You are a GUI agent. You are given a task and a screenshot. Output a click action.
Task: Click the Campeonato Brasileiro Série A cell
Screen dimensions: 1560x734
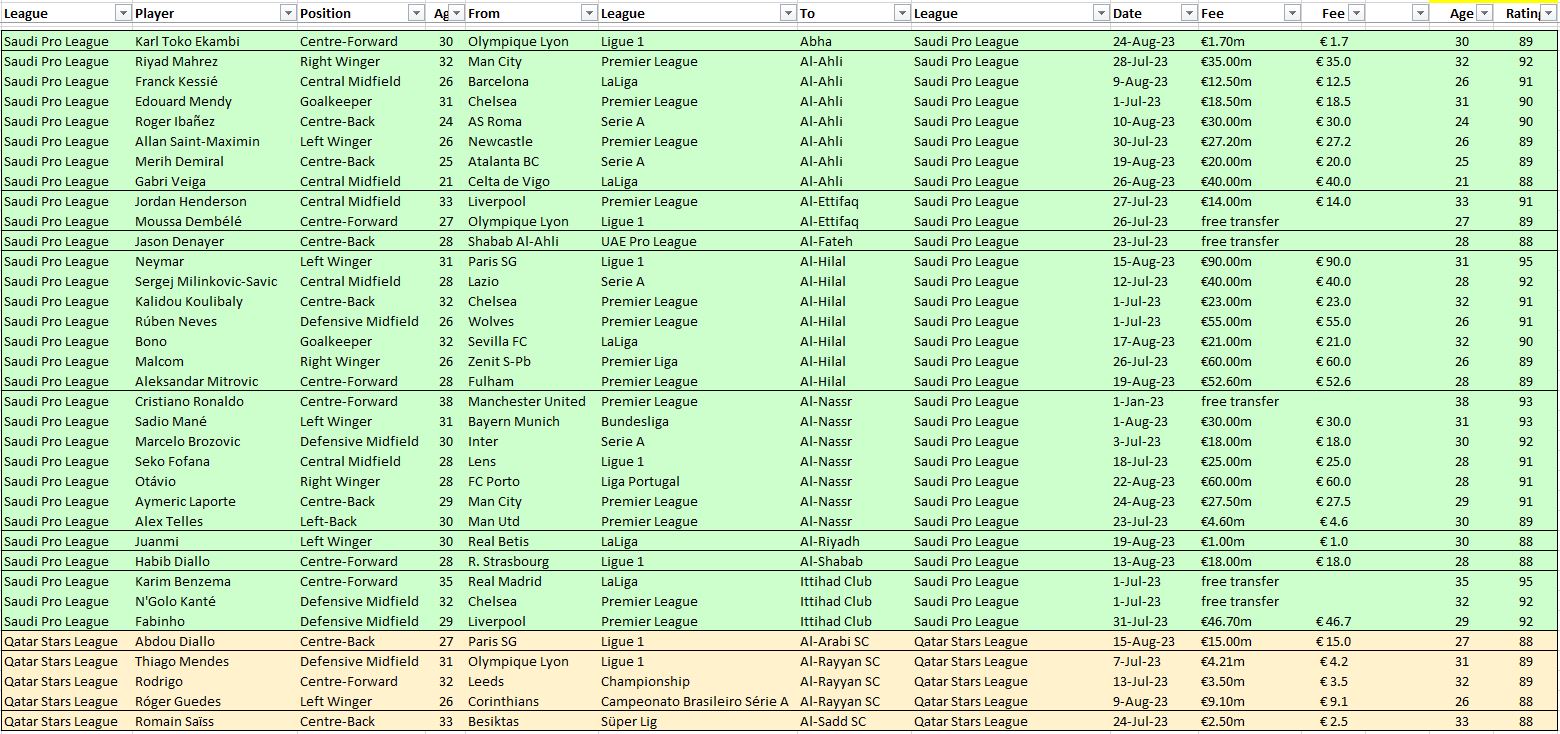point(694,701)
